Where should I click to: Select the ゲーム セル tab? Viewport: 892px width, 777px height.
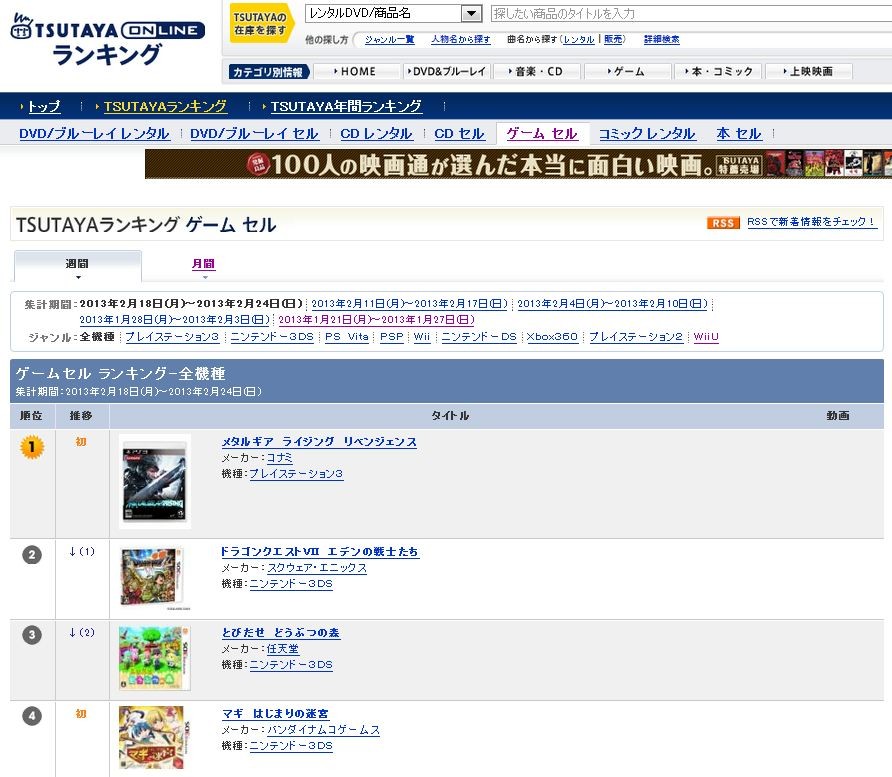tap(542, 134)
